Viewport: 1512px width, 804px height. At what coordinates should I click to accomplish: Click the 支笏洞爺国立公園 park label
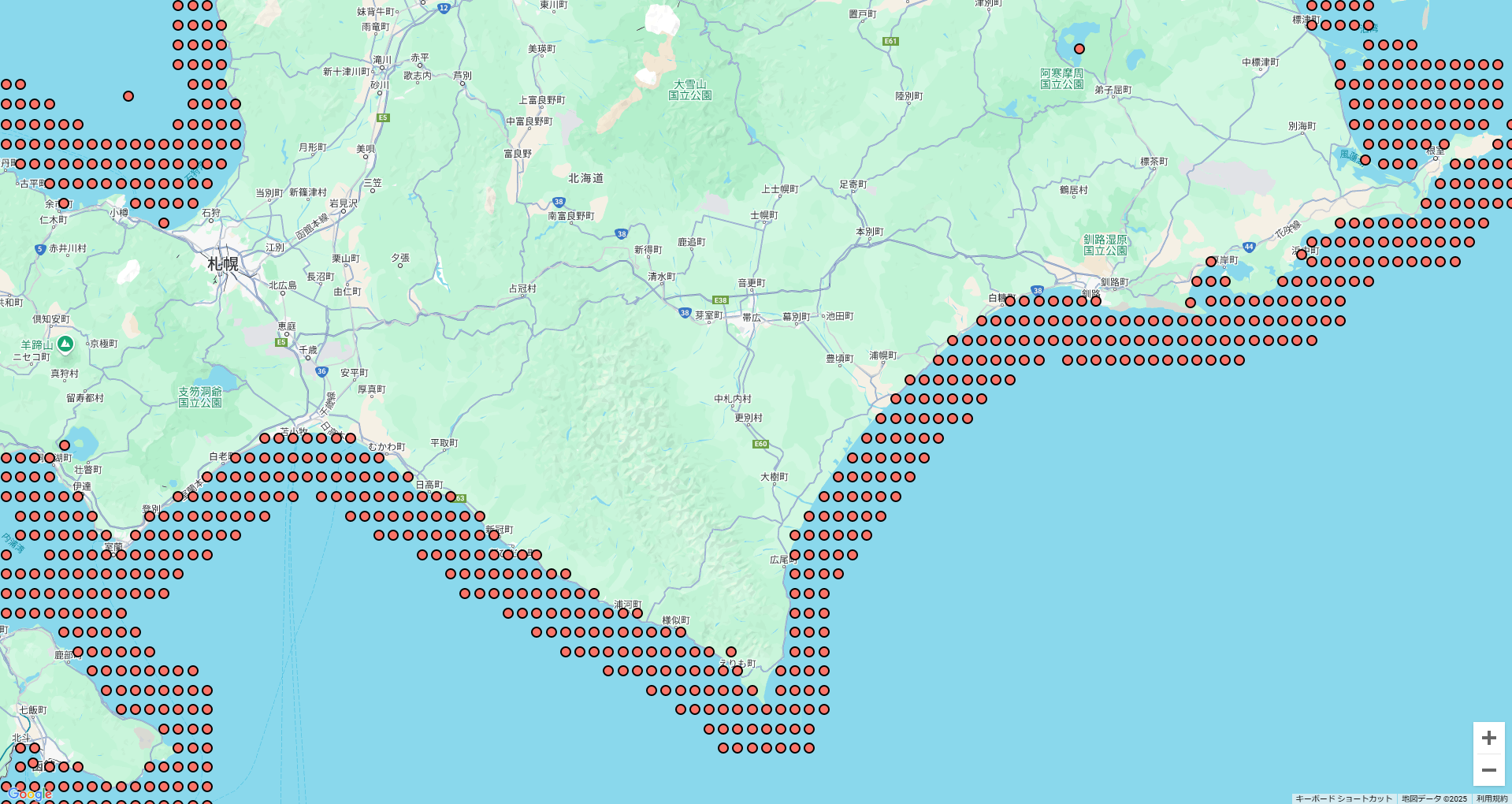[200, 396]
